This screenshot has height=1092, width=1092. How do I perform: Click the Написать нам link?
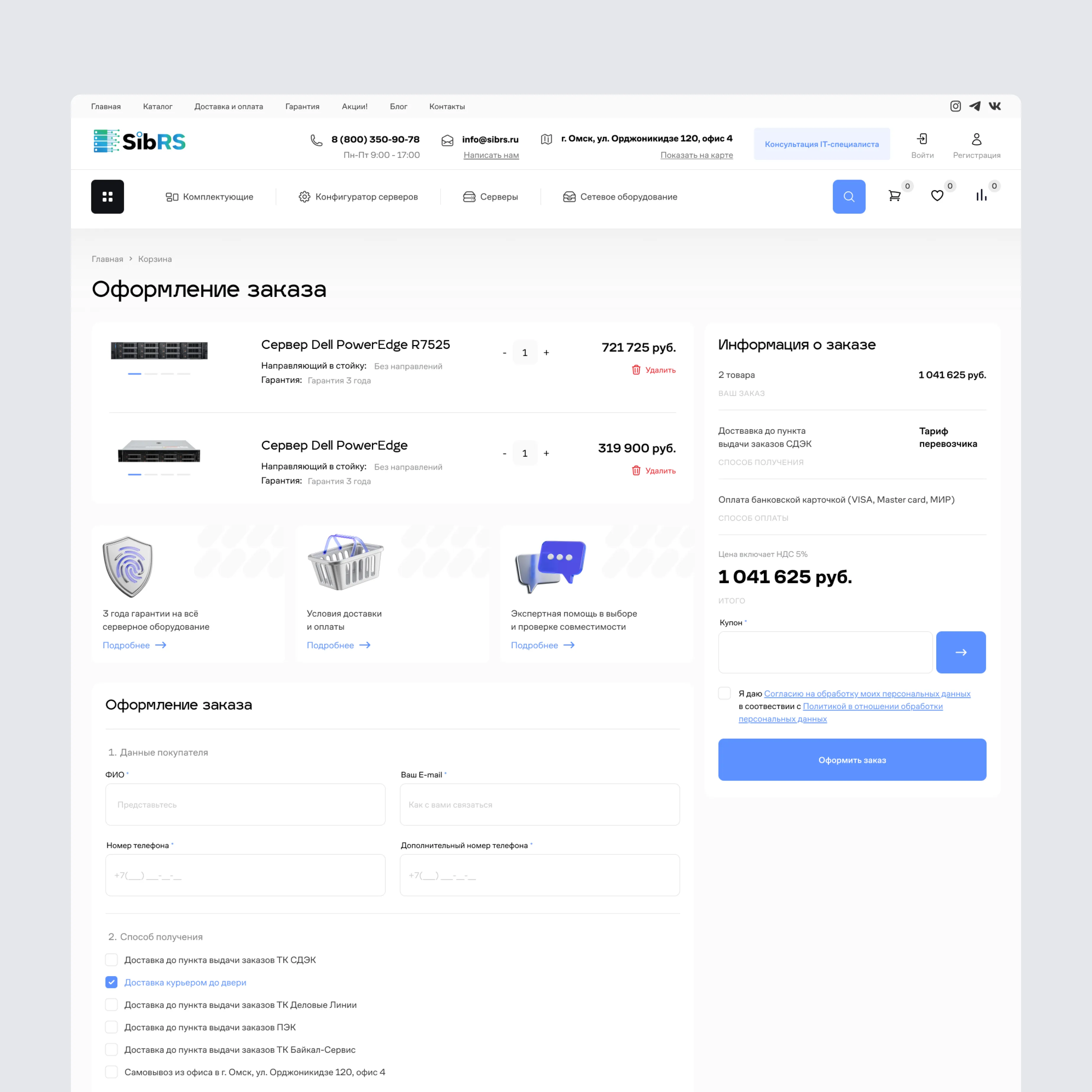point(491,155)
